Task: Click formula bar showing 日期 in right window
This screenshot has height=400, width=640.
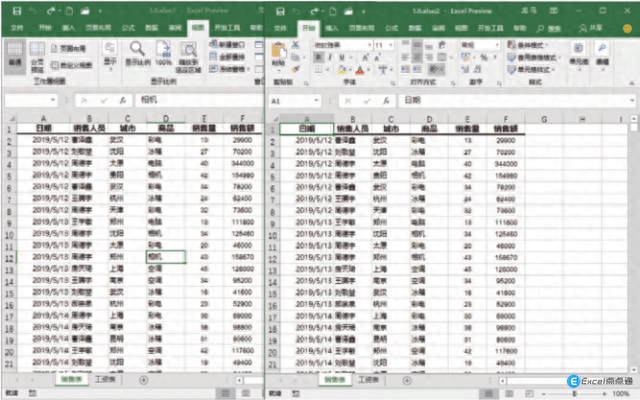Action: pos(516,101)
